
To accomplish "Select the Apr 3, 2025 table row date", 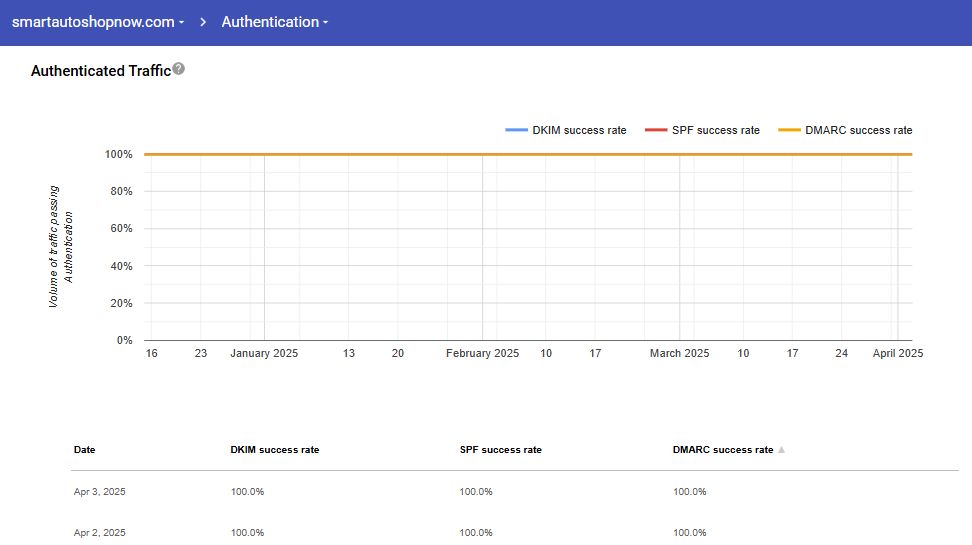I will (100, 492).
